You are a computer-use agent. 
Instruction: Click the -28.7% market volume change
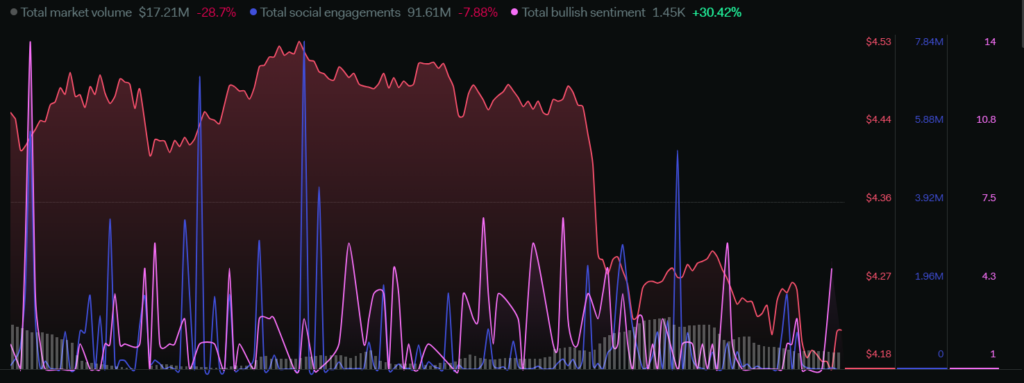click(216, 12)
